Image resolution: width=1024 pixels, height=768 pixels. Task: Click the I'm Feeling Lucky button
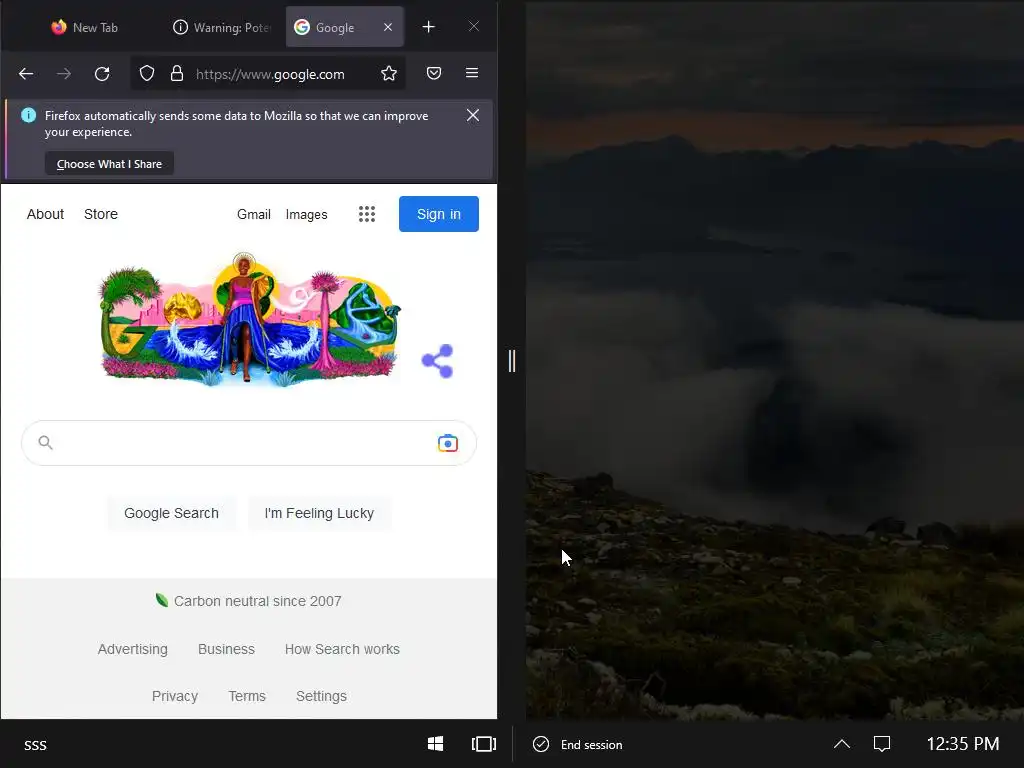pyautogui.click(x=319, y=513)
